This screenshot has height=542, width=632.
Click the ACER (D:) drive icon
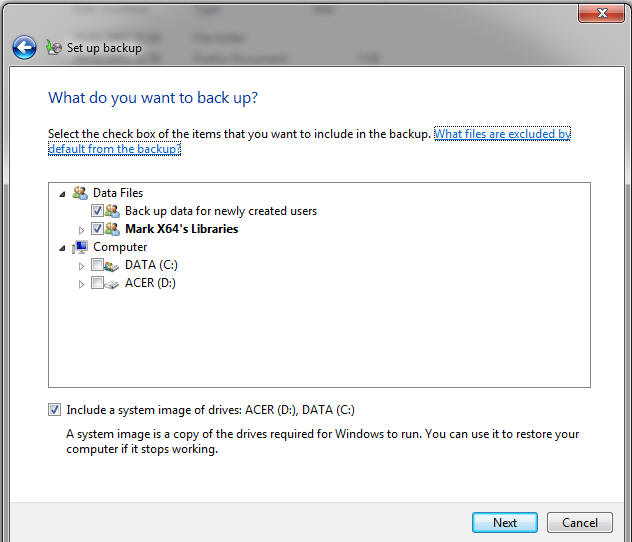click(112, 284)
